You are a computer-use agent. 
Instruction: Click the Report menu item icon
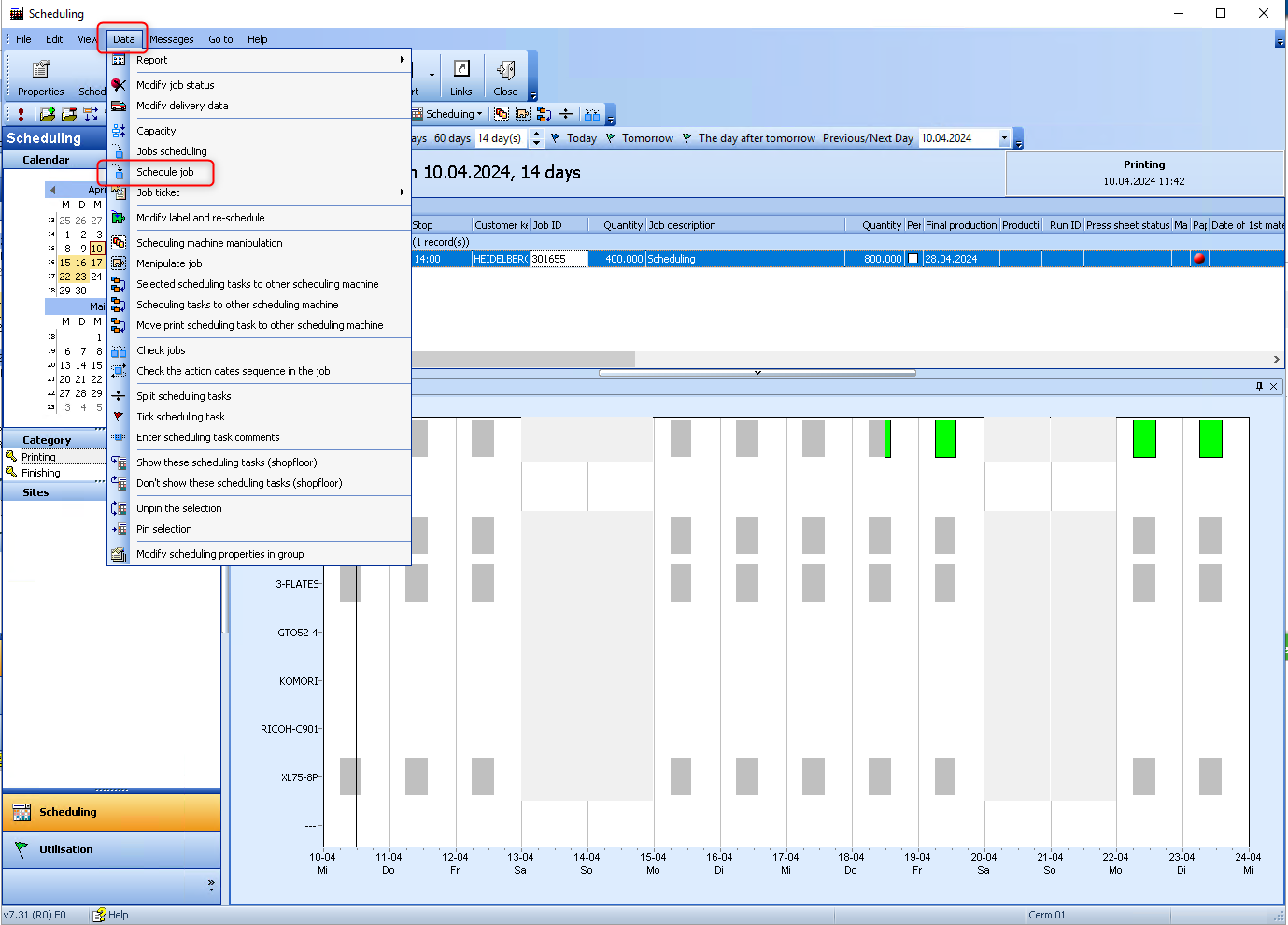[119, 60]
